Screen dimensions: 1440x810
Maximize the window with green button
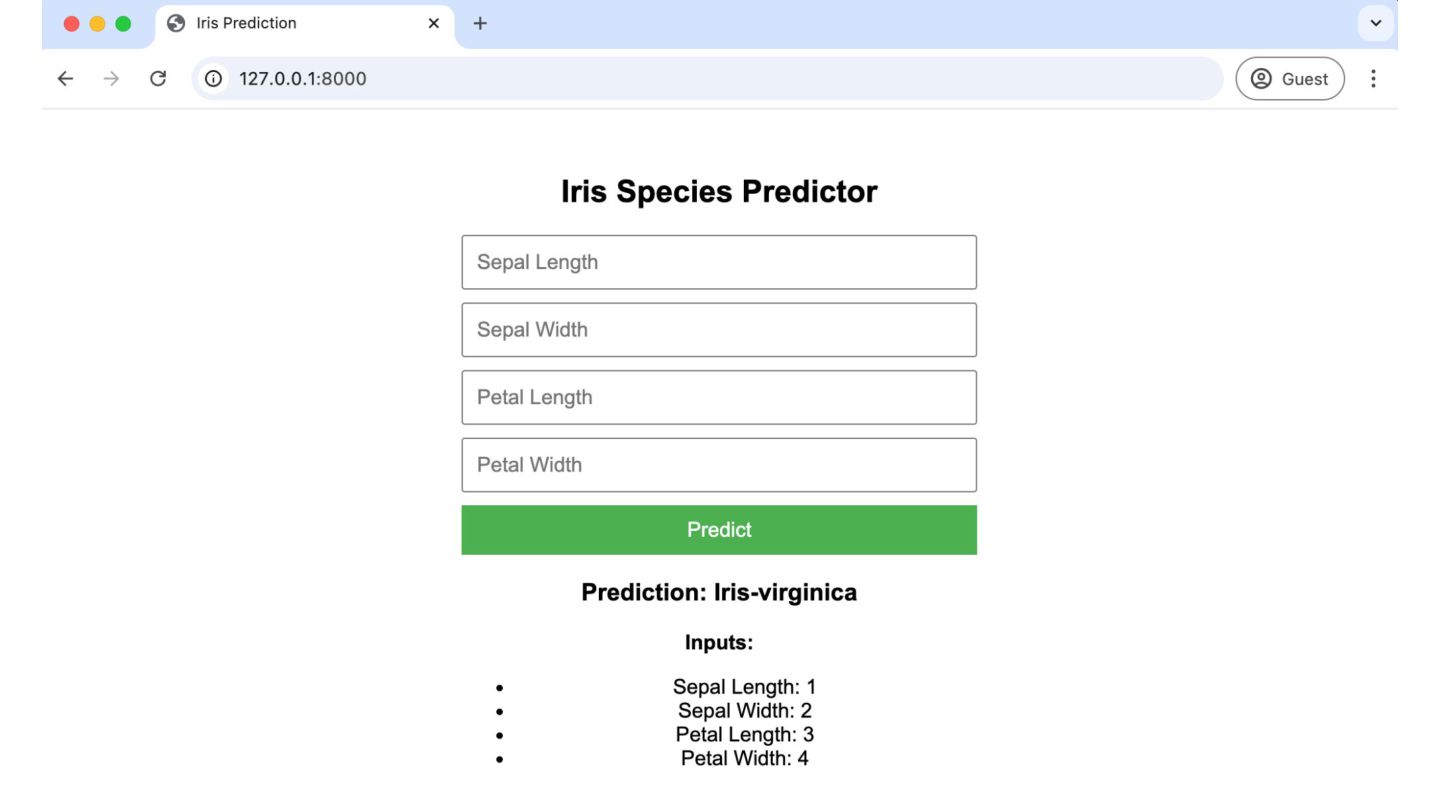[123, 24]
